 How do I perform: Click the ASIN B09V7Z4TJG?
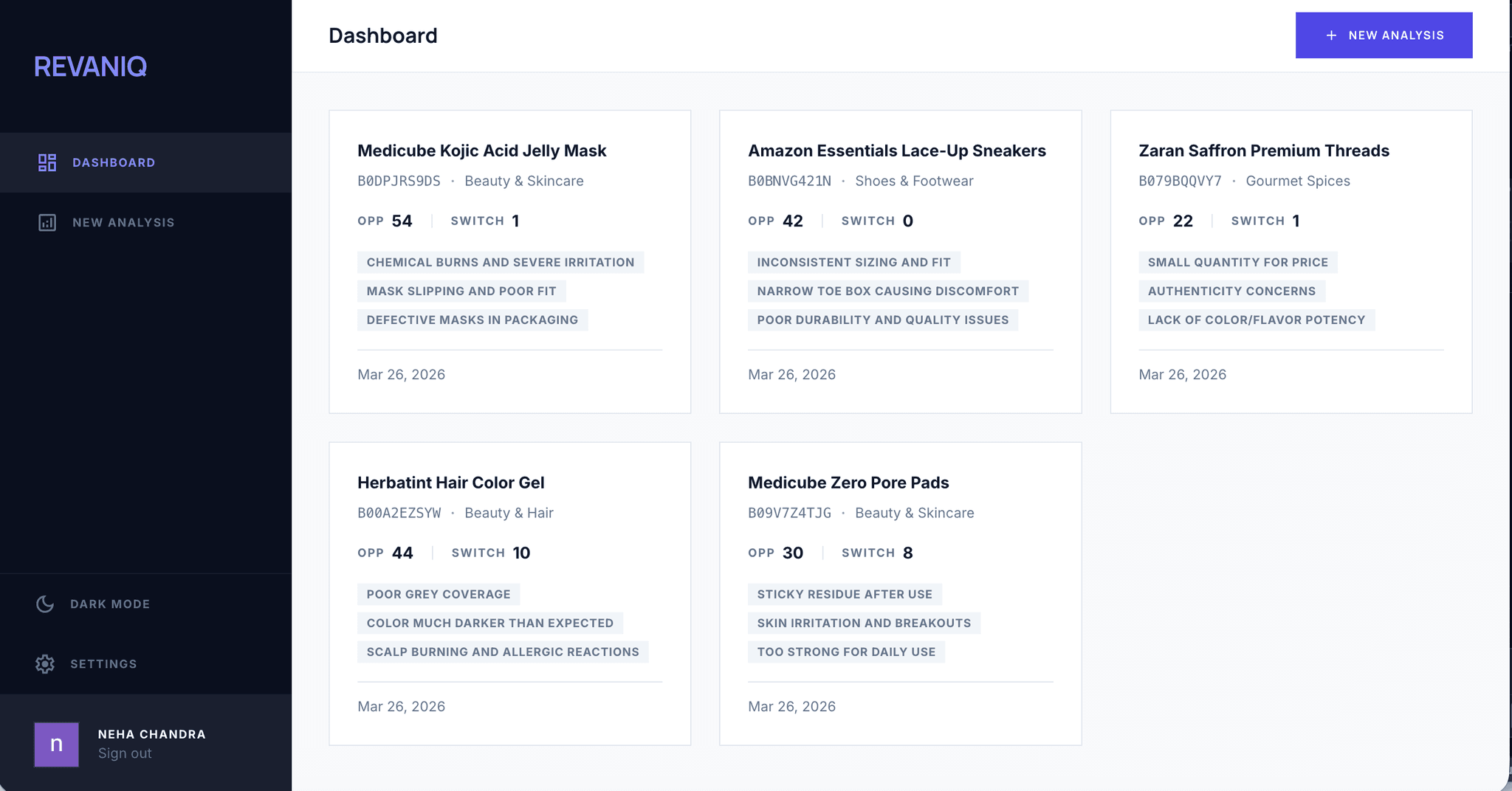[x=789, y=513]
